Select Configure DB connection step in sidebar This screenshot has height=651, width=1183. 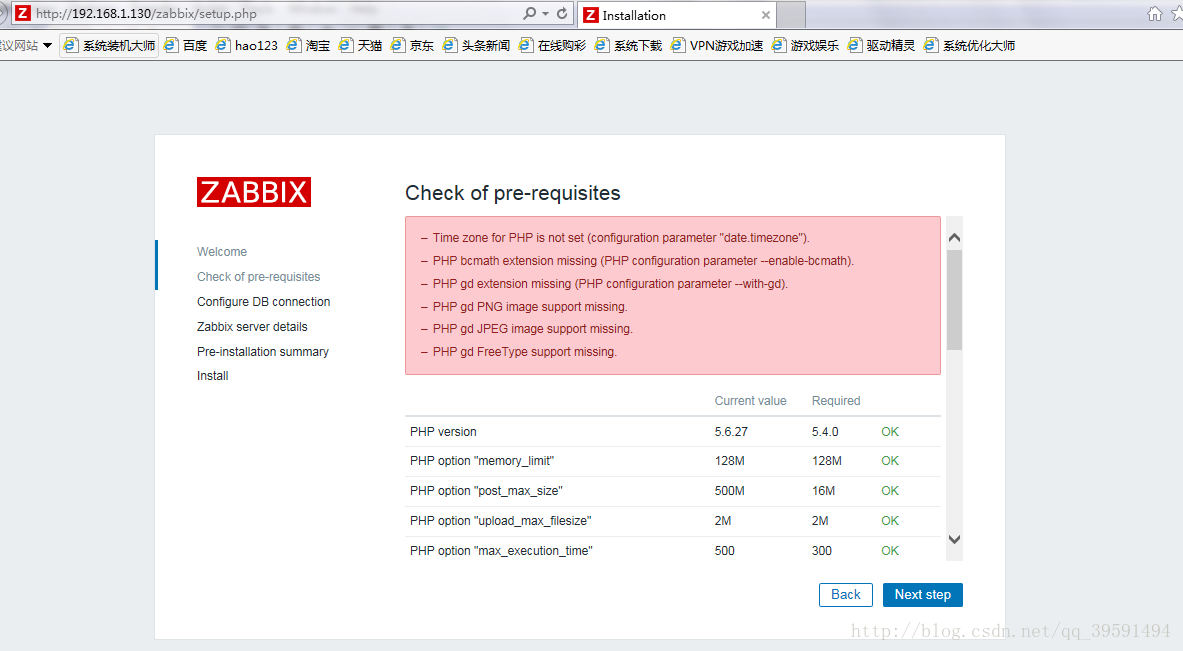pyautogui.click(x=263, y=302)
